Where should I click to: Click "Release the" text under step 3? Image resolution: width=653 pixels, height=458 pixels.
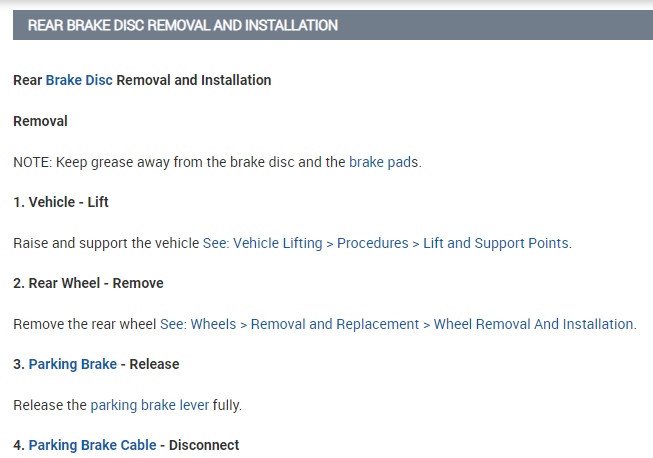50,405
